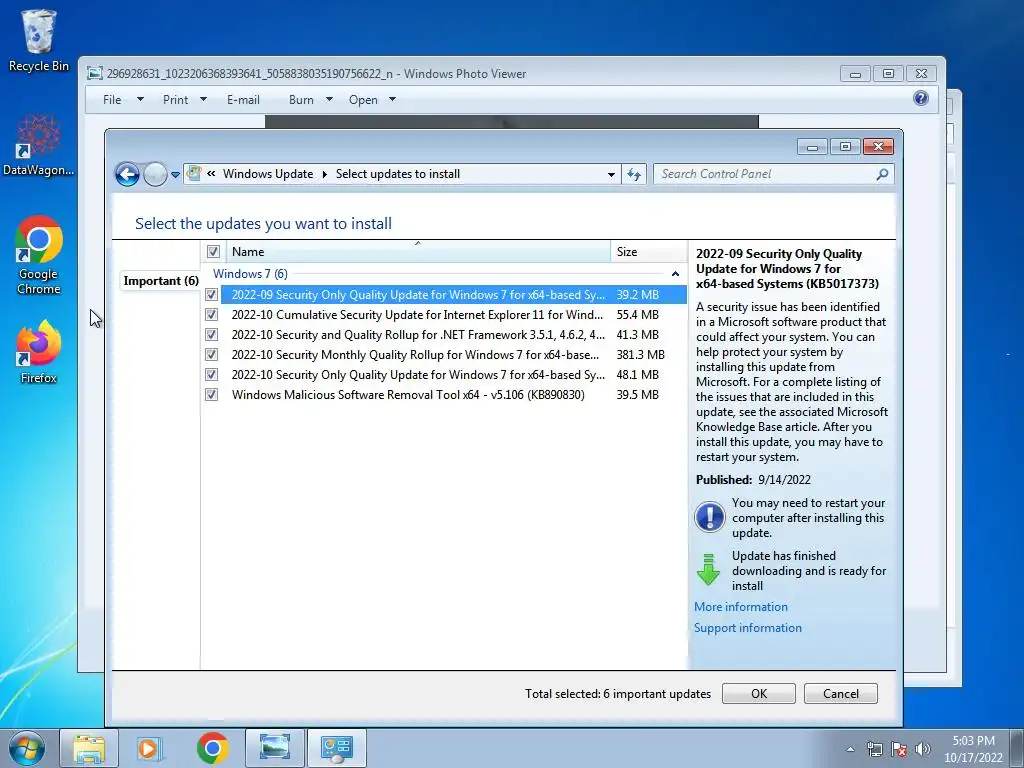Open the address bar history dropdown
The width and height of the screenshot is (1024, 768).
[x=611, y=174]
